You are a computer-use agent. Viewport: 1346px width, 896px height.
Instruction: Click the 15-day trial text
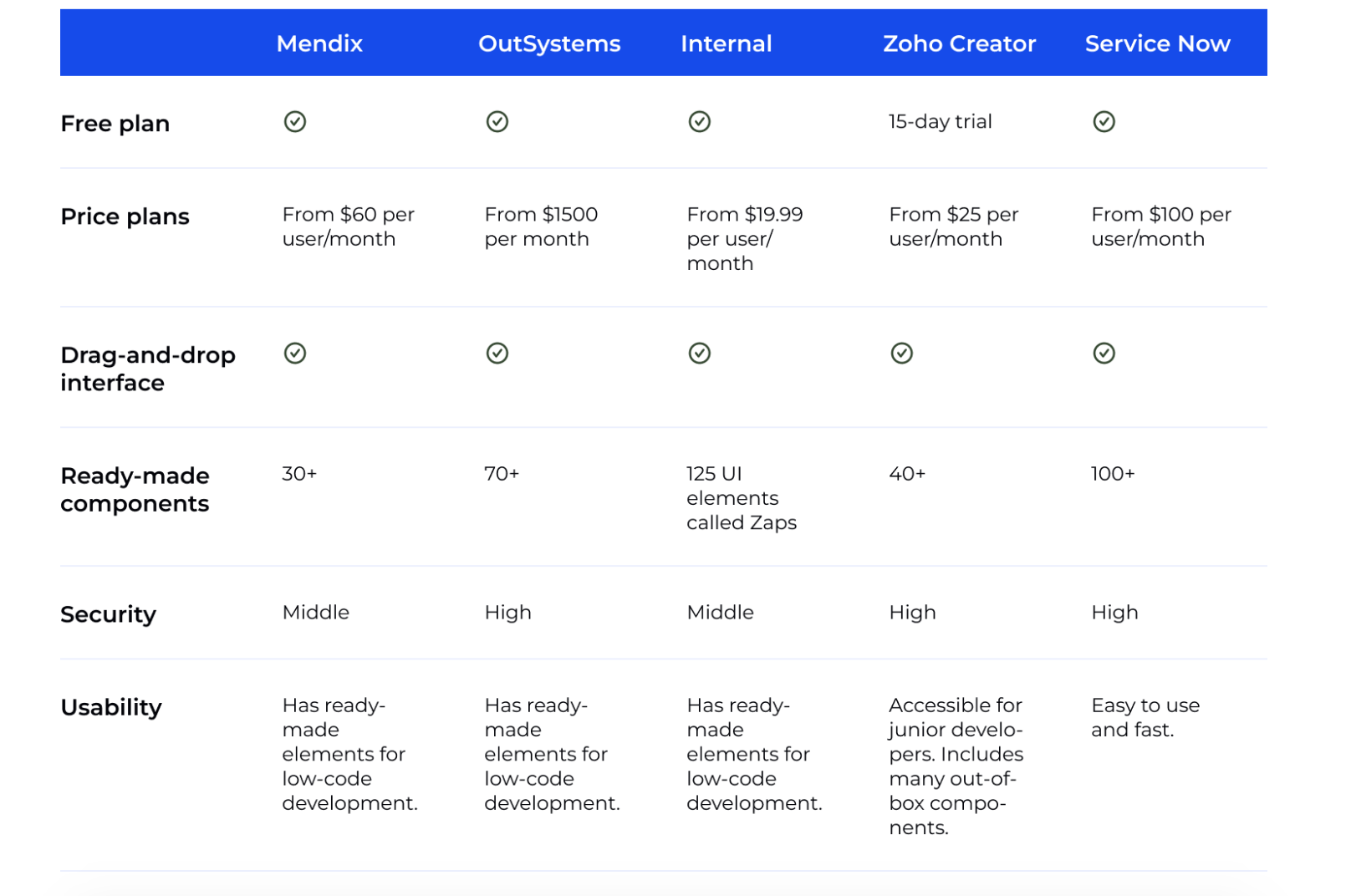point(940,122)
